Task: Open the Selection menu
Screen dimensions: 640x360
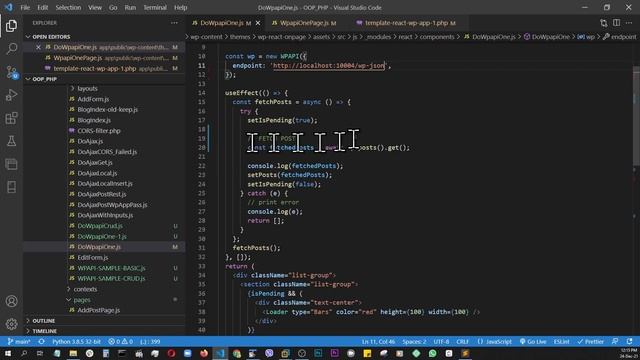Action: point(68,7)
